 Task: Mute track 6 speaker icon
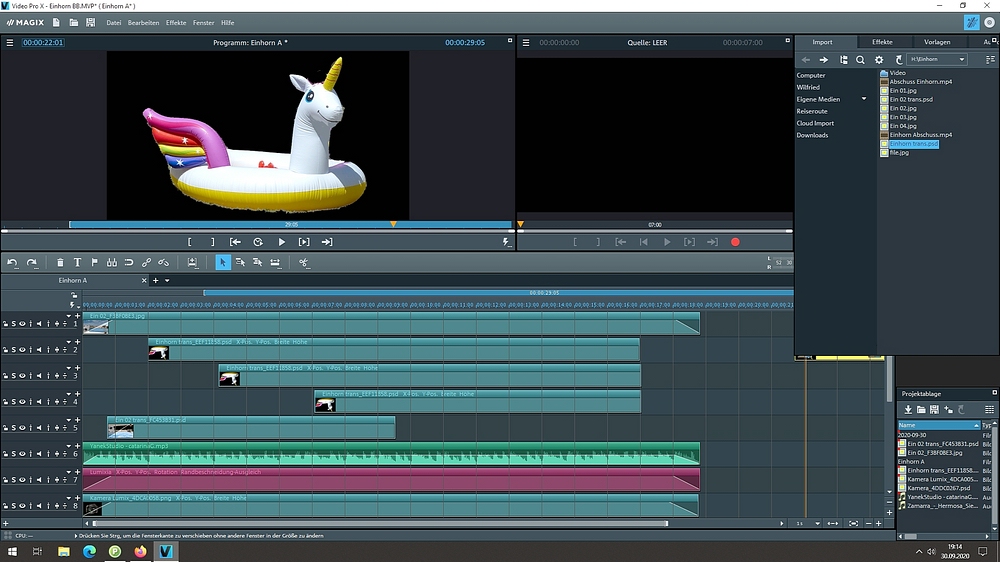[x=39, y=454]
